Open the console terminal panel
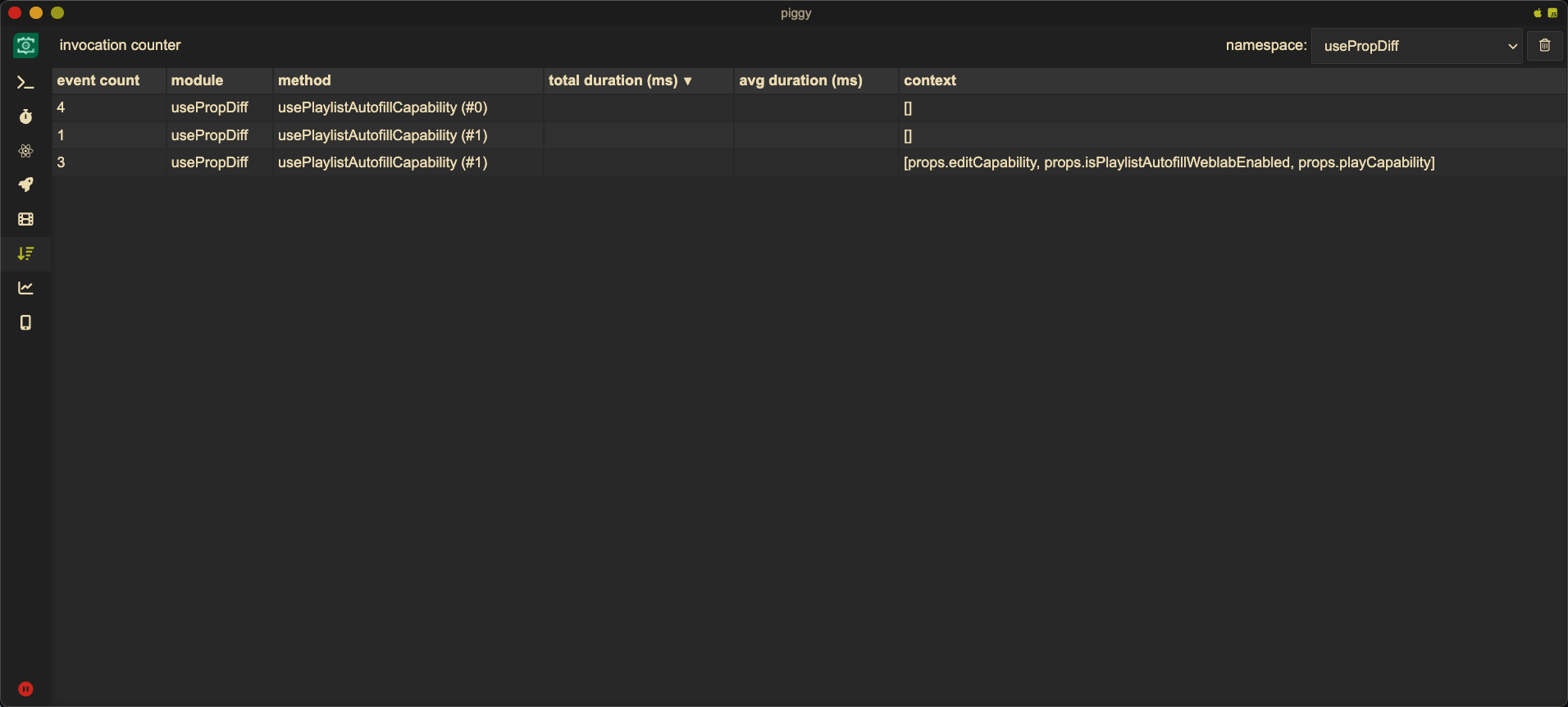 tap(25, 82)
